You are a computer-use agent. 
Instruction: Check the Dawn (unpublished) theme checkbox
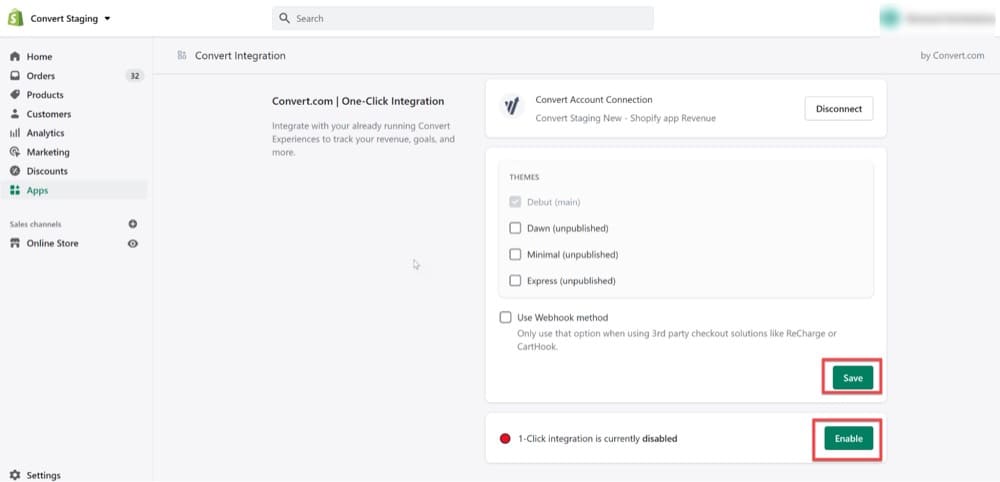515,228
